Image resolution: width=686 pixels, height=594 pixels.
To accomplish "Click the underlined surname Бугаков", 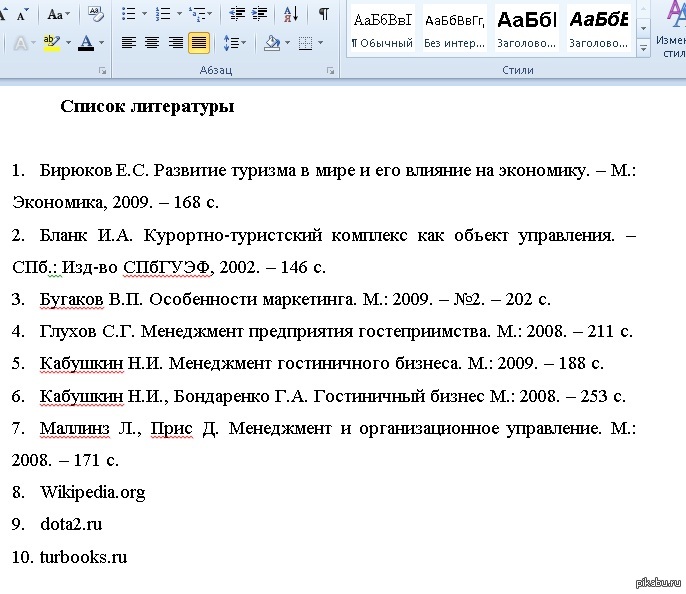I will point(72,299).
